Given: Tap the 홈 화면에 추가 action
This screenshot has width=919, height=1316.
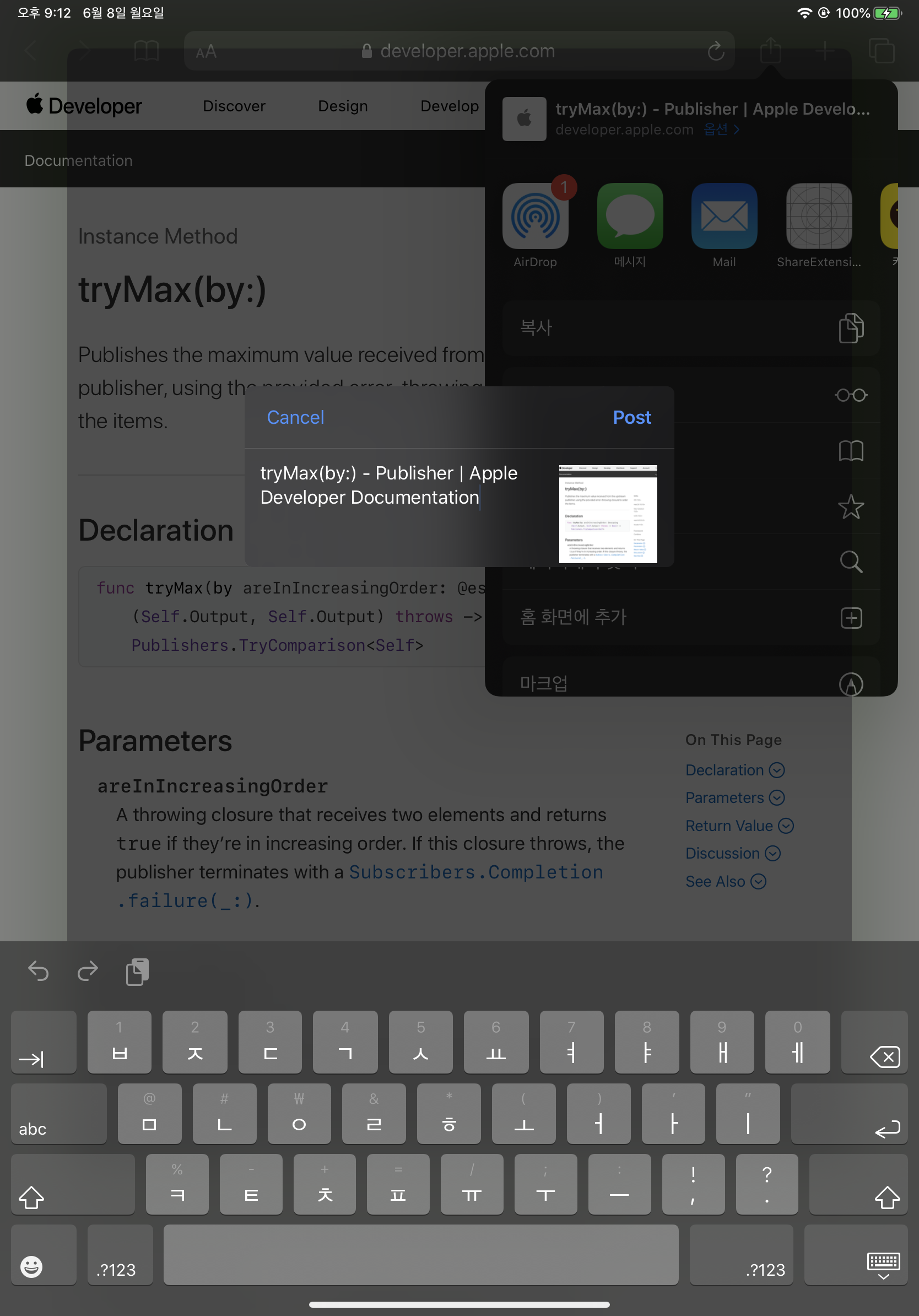Looking at the screenshot, I should pos(691,618).
